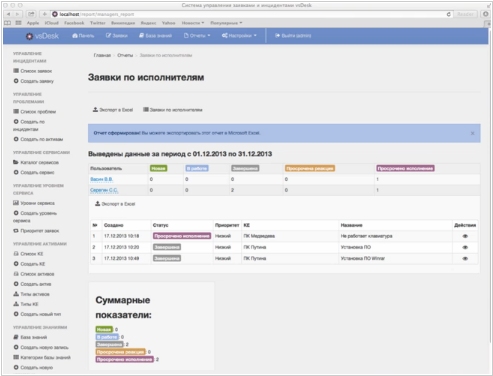Click the Просрочено исполнение badge in row 1
This screenshot has height=376, width=493.
[x=182, y=236]
